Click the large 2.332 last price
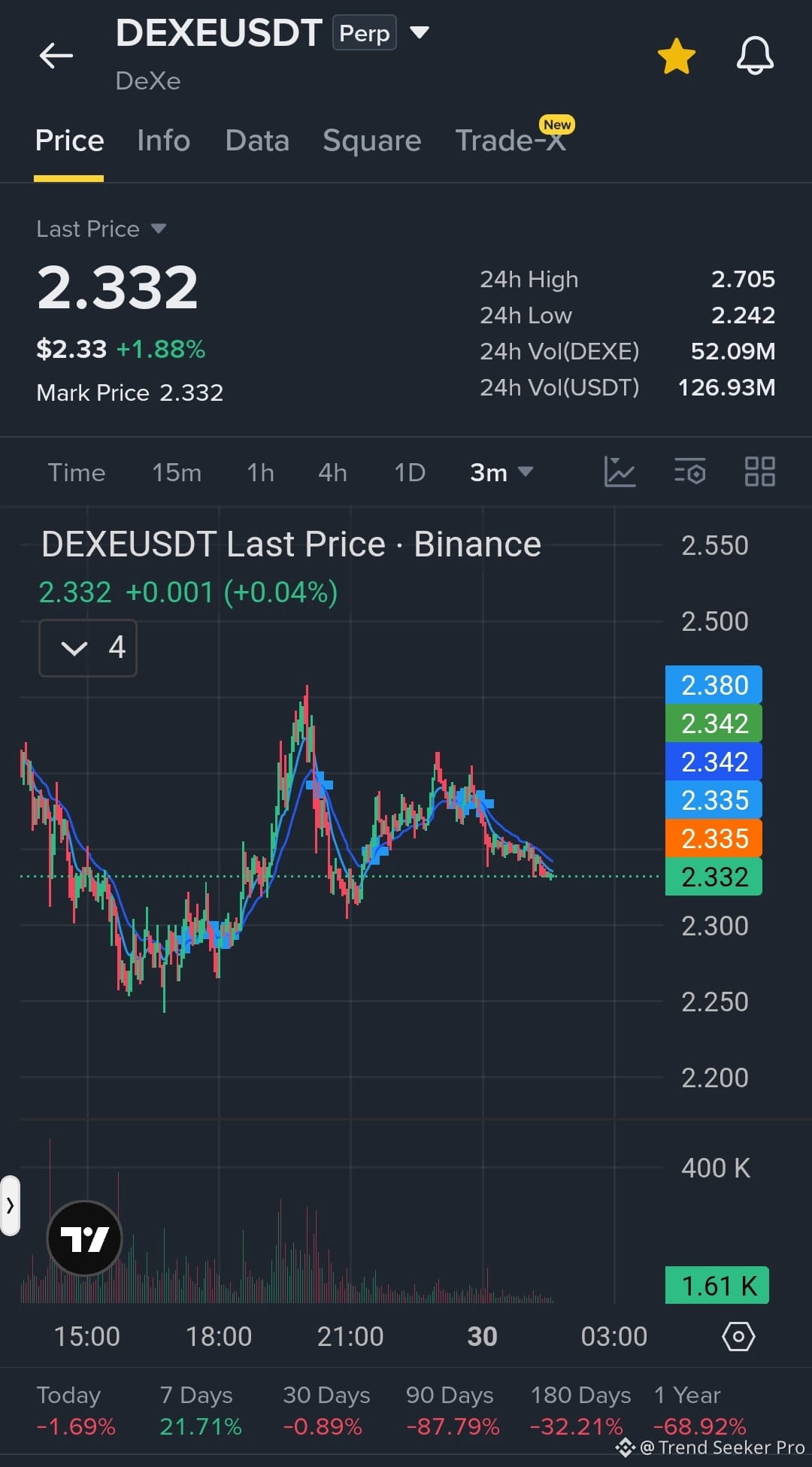812x1467 pixels. point(117,287)
